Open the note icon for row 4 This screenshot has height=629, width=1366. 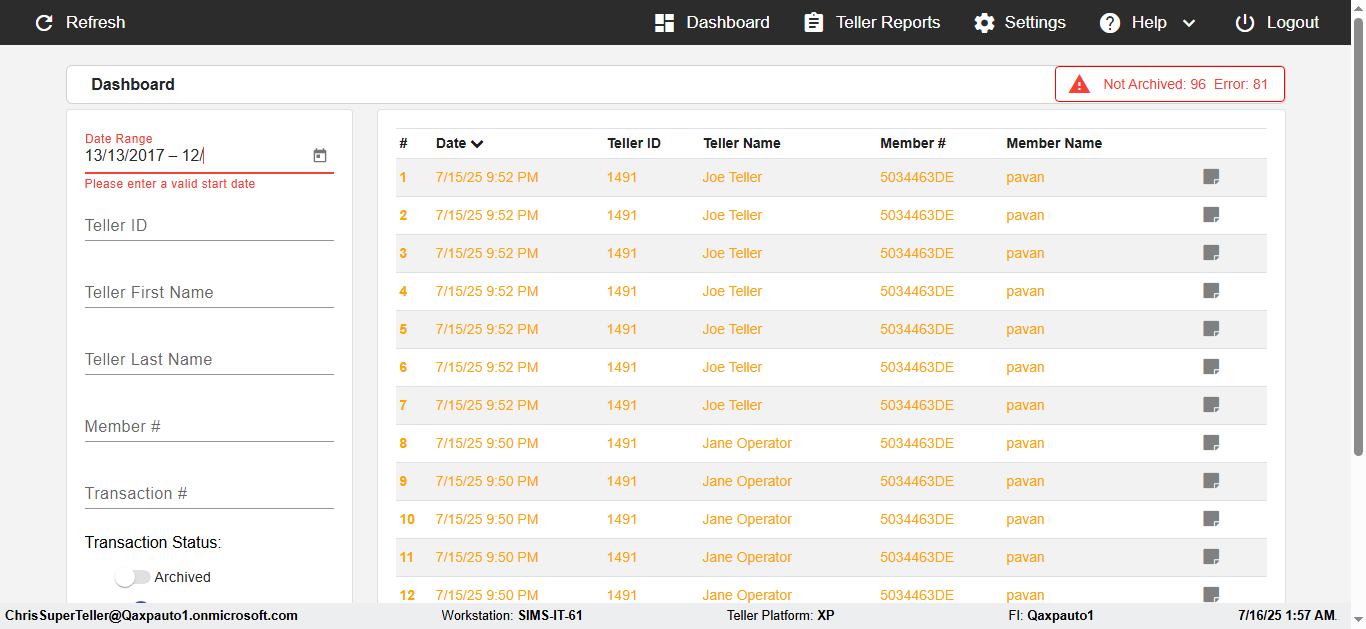[1211, 291]
